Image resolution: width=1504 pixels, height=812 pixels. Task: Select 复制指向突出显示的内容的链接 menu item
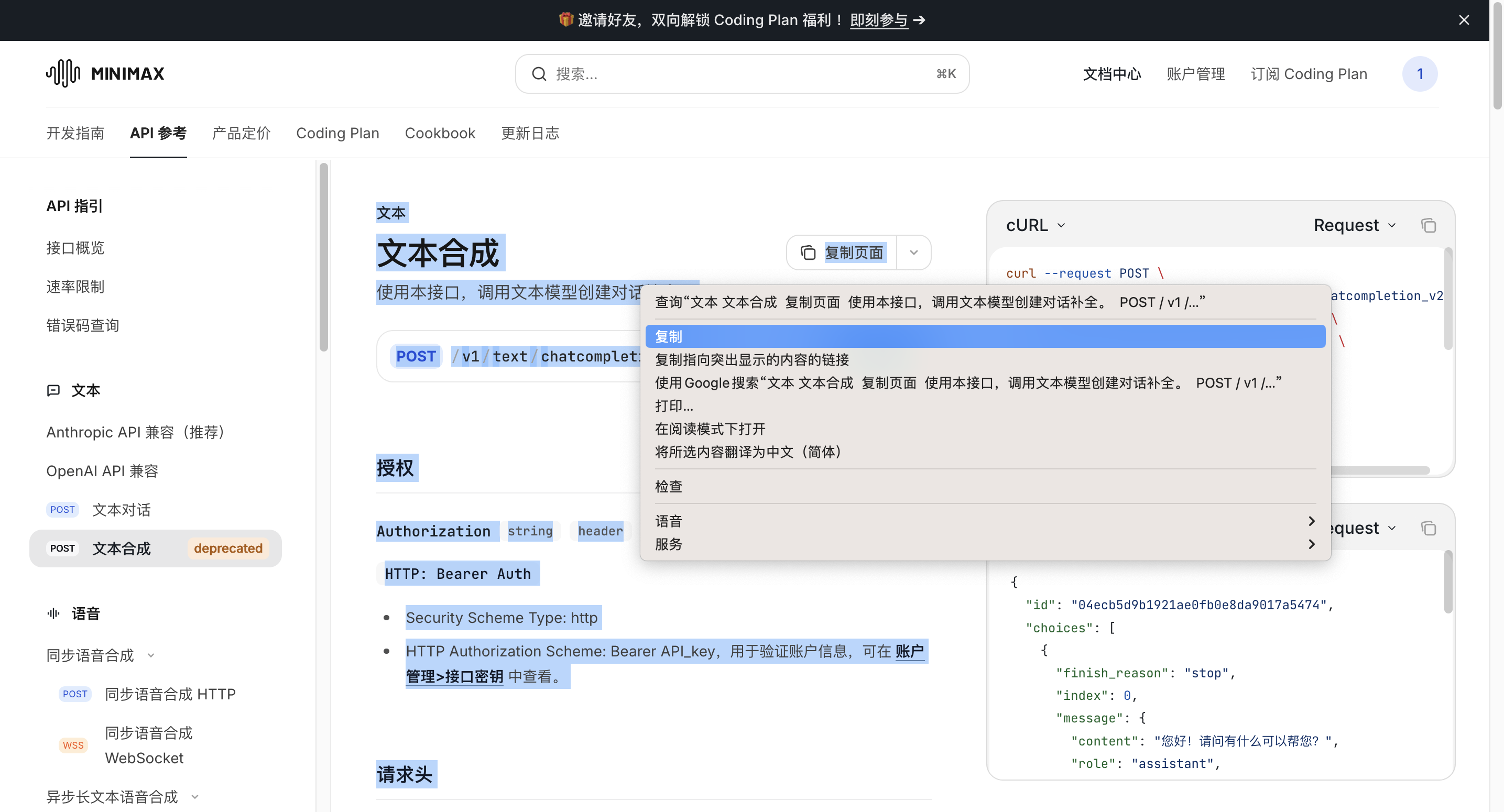[986, 359]
